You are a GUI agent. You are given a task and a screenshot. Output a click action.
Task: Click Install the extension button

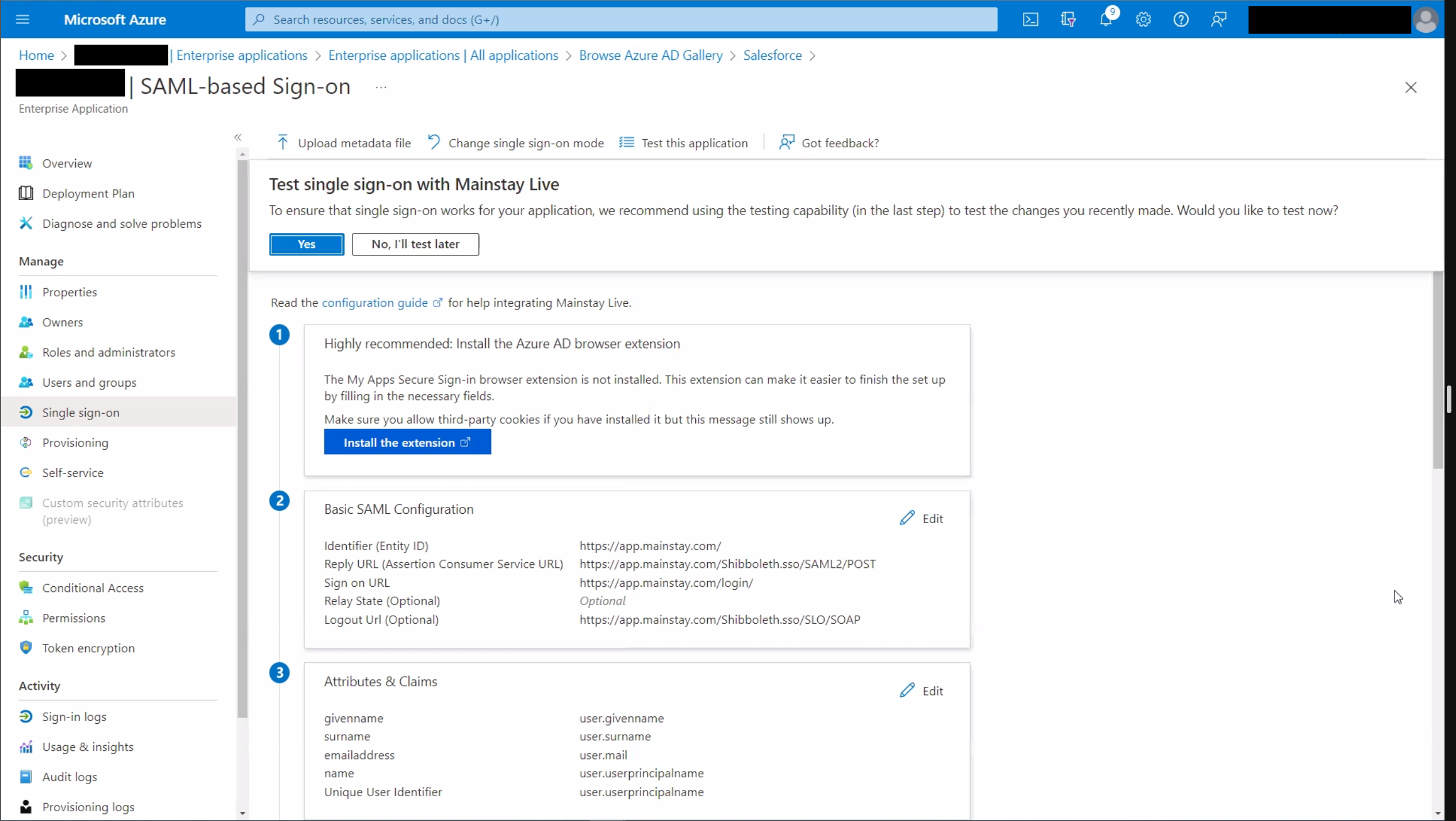407,442
